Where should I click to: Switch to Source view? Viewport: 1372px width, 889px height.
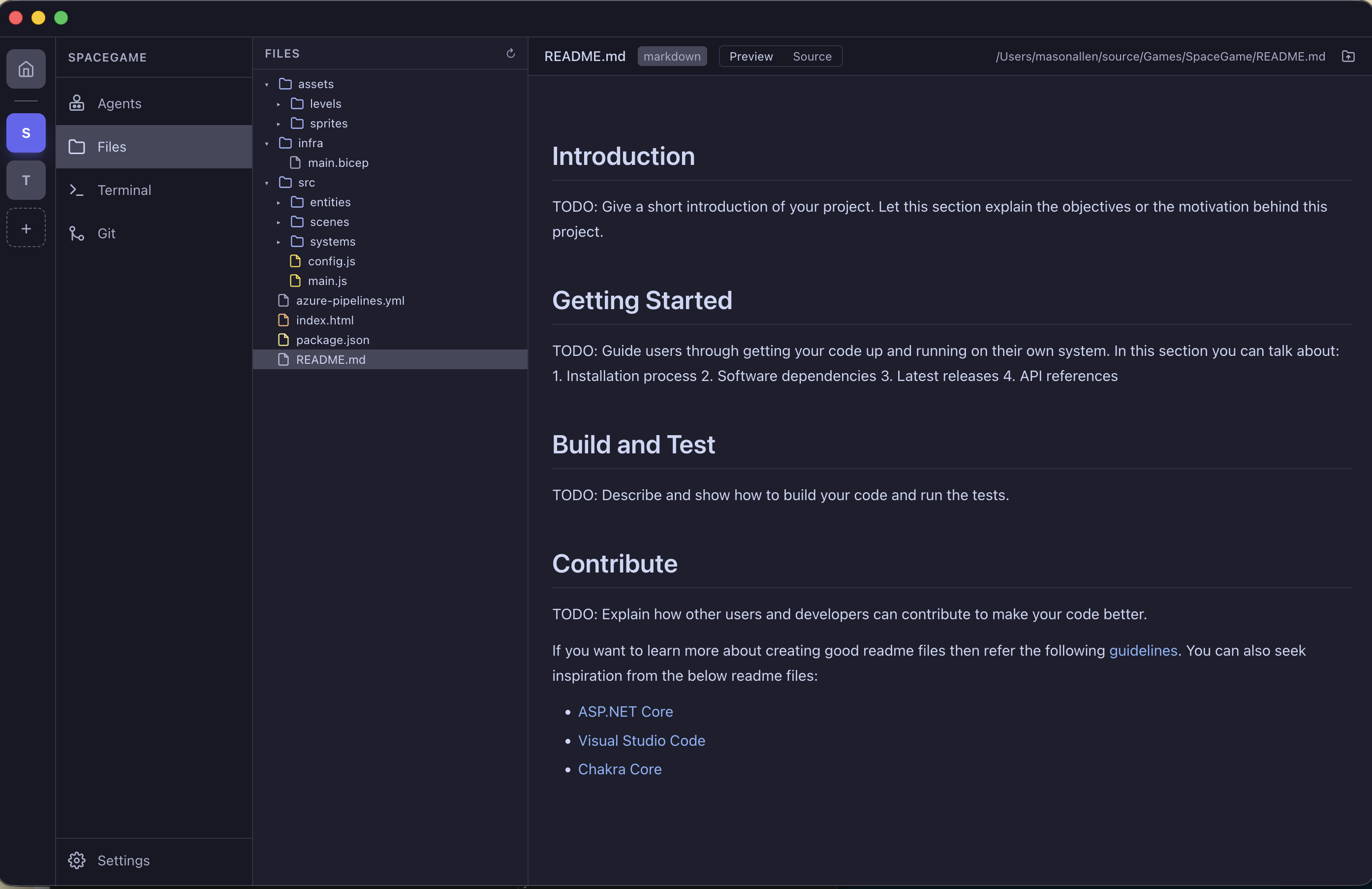coord(812,56)
